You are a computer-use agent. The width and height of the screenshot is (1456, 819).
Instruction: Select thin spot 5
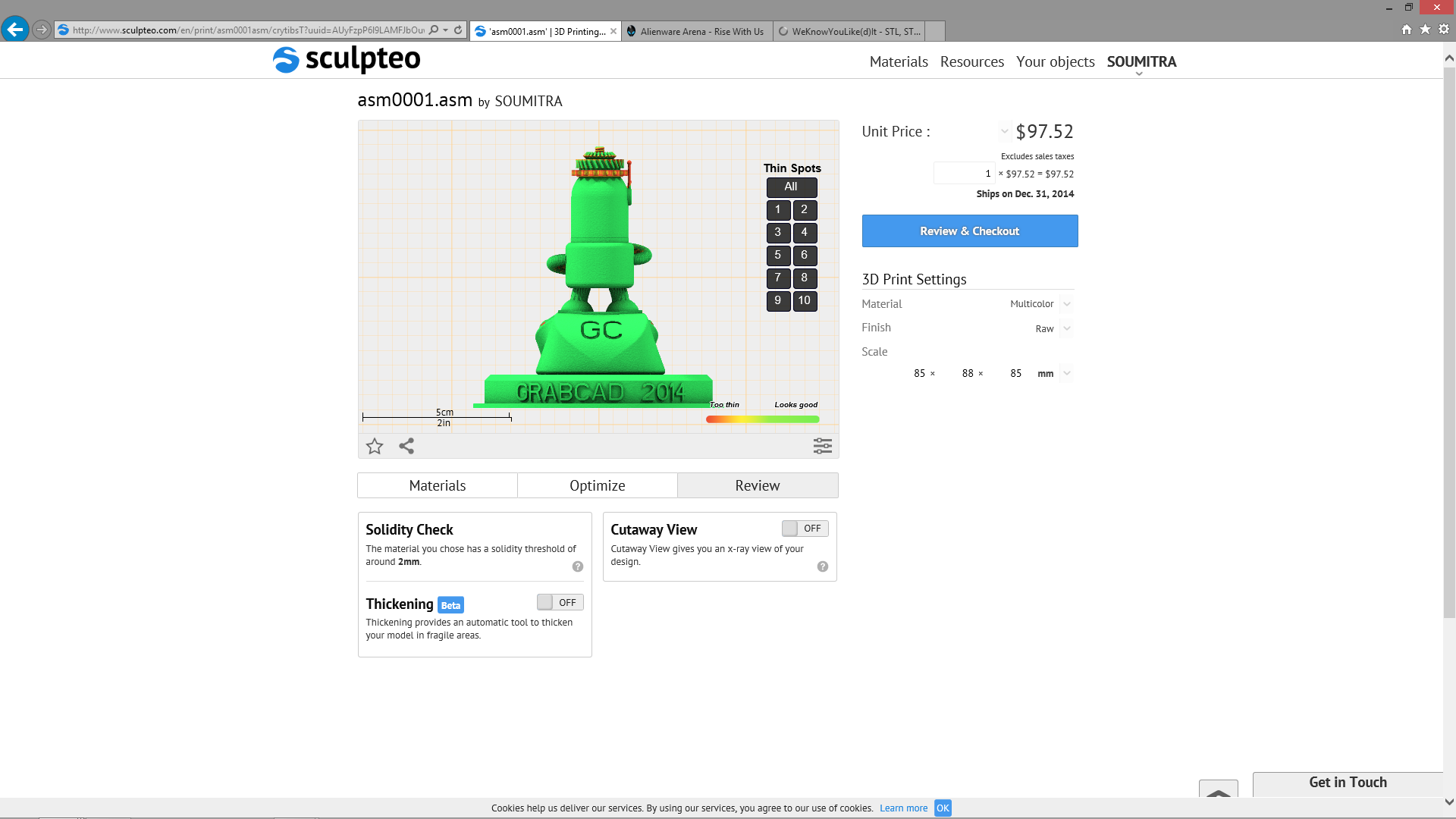[x=778, y=255]
